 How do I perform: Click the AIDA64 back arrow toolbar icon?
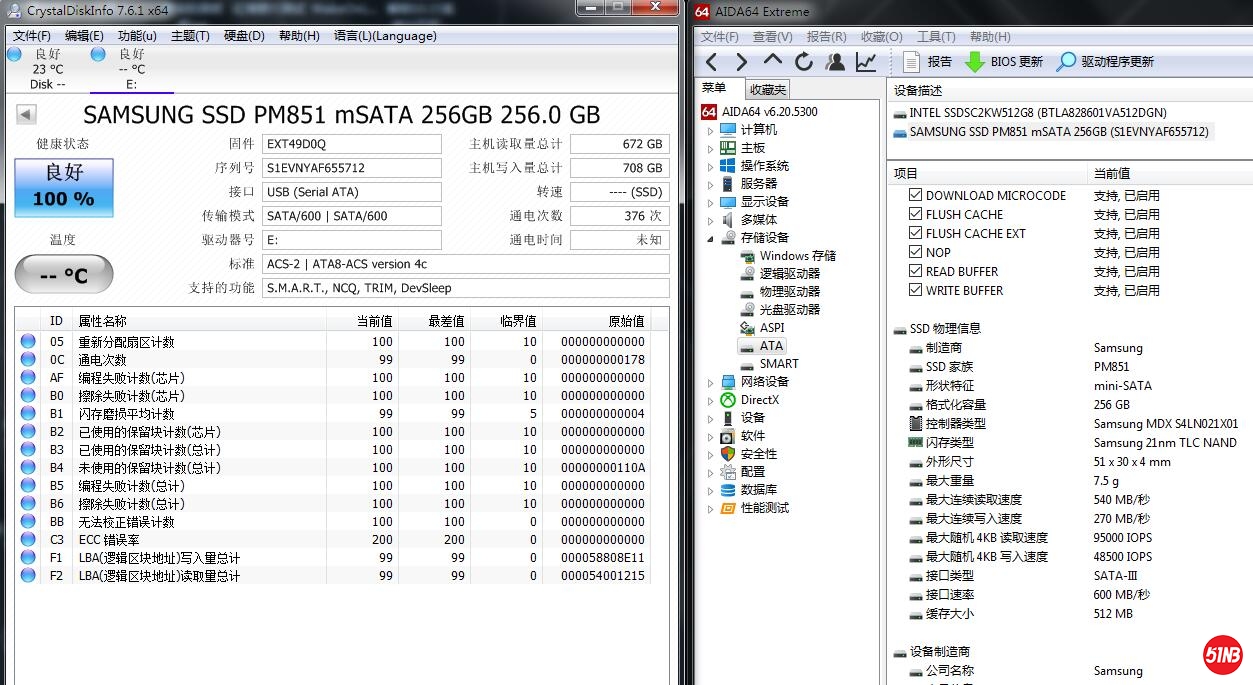pyautogui.click(x=711, y=62)
